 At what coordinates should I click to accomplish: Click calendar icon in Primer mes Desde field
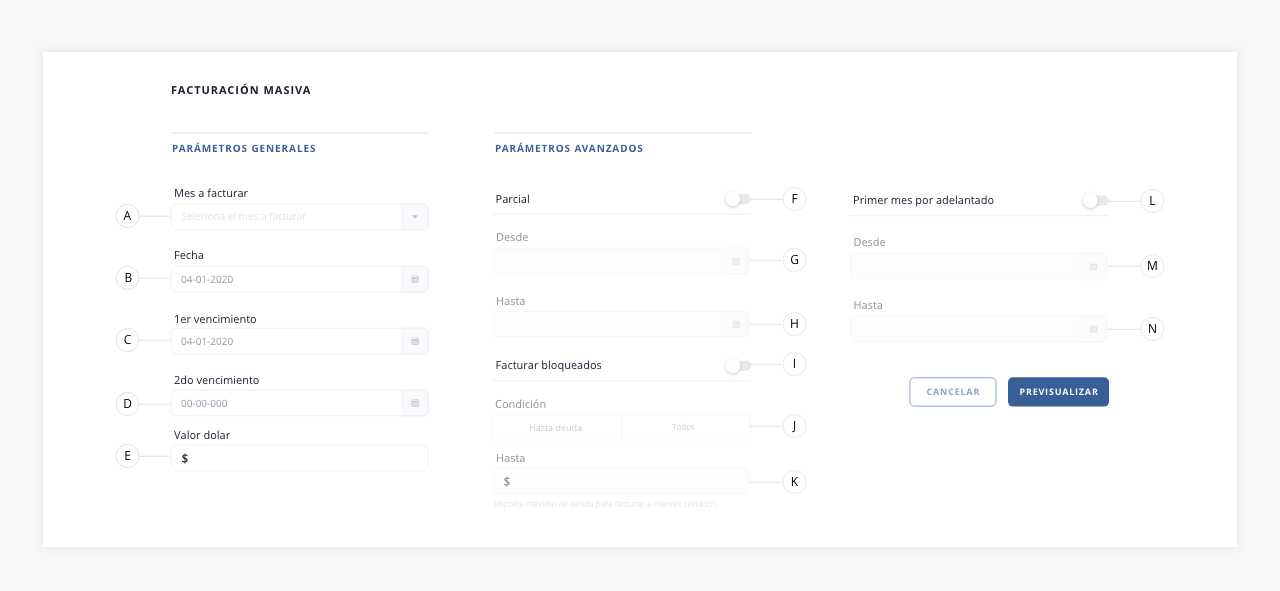1093,266
